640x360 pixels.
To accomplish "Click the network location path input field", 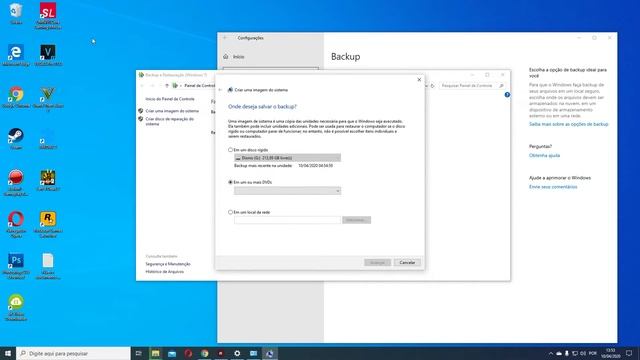I will coord(287,220).
